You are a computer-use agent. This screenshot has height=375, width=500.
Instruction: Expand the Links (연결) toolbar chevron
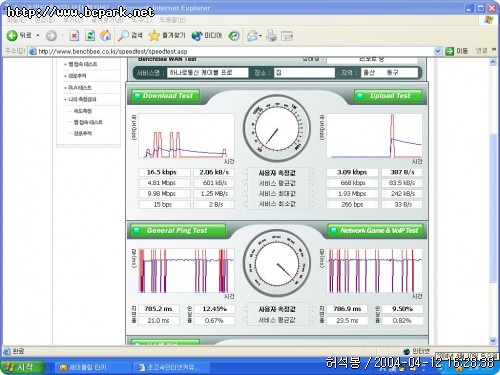[x=494, y=50]
